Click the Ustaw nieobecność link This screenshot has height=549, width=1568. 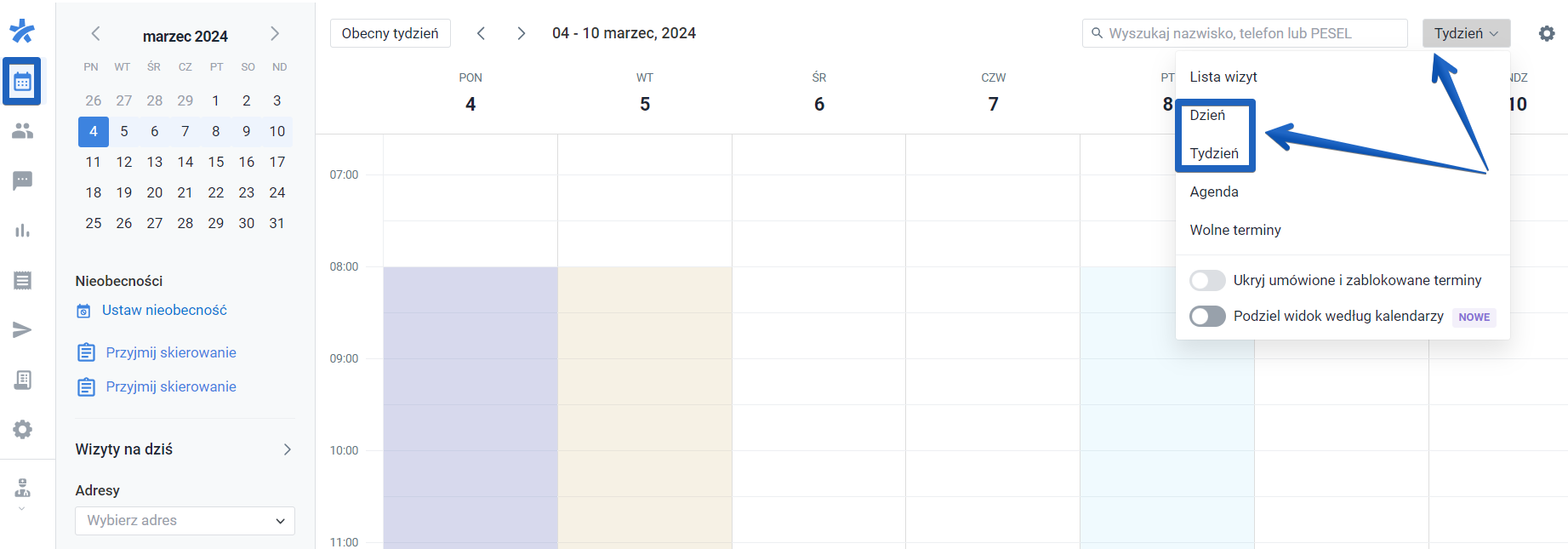(x=164, y=311)
